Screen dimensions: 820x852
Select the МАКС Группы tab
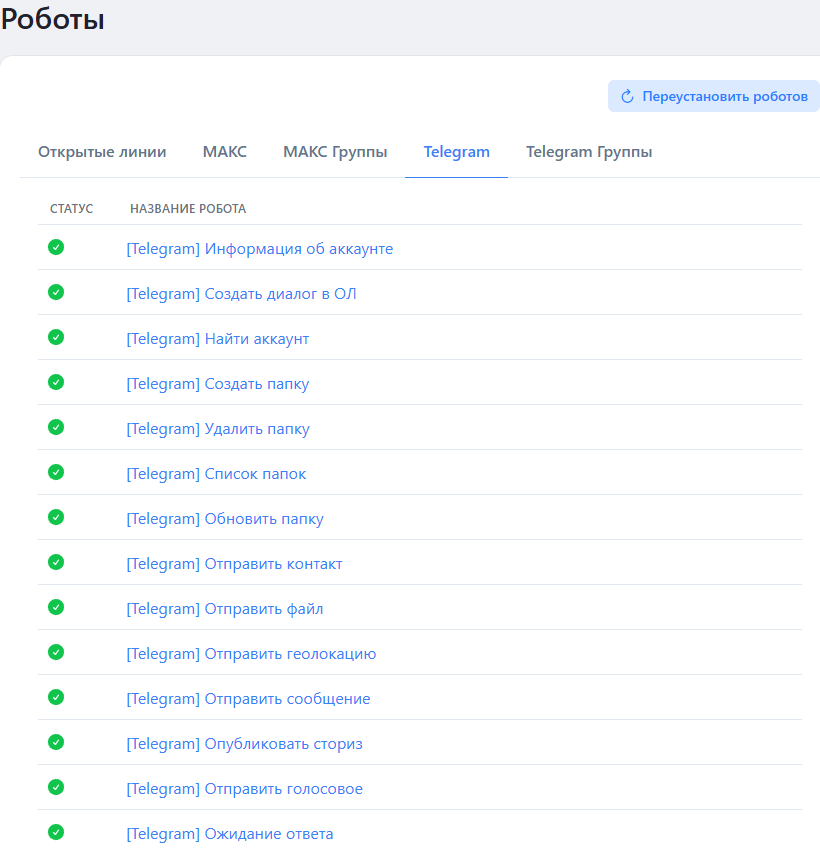(x=335, y=152)
